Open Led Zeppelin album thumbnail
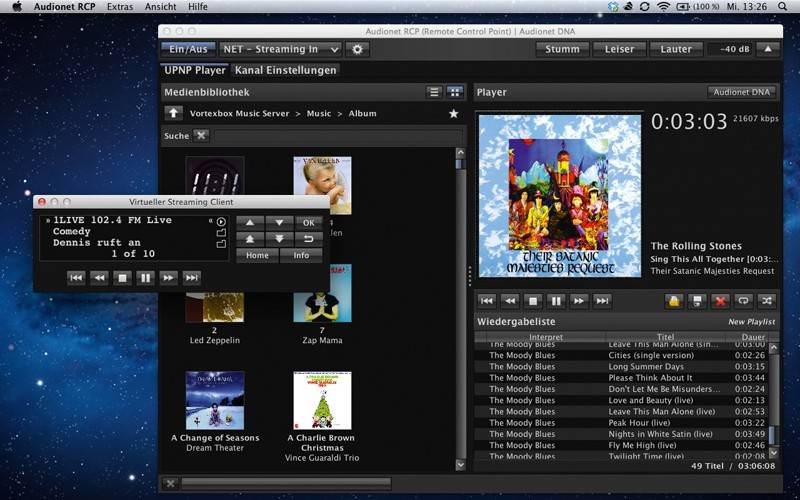Screen dimensions: 800x500 (x=215, y=307)
